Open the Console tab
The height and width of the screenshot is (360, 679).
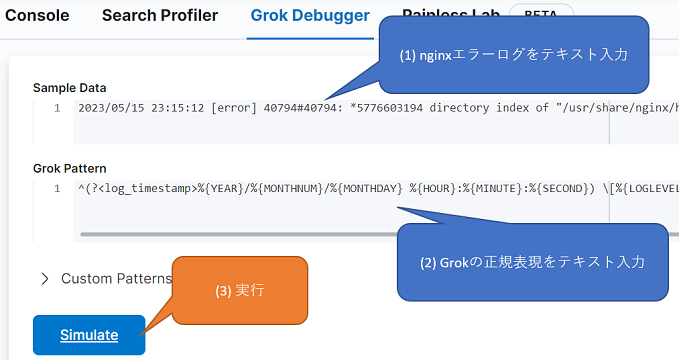coord(37,16)
